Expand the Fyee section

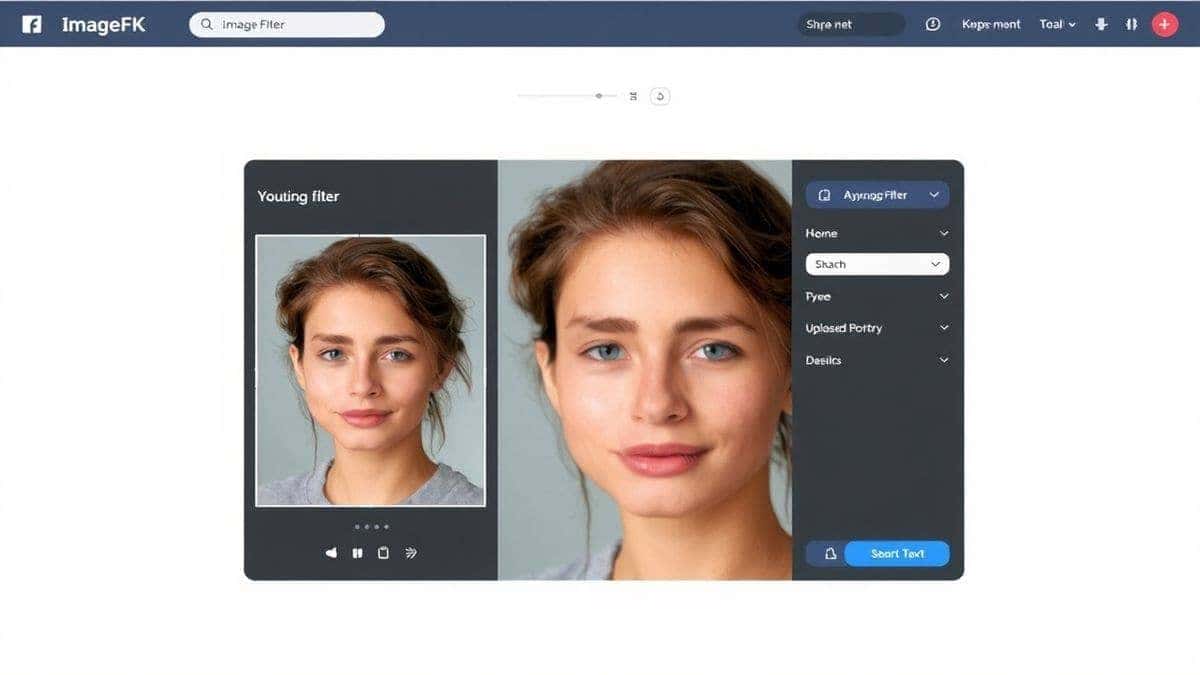coord(877,297)
